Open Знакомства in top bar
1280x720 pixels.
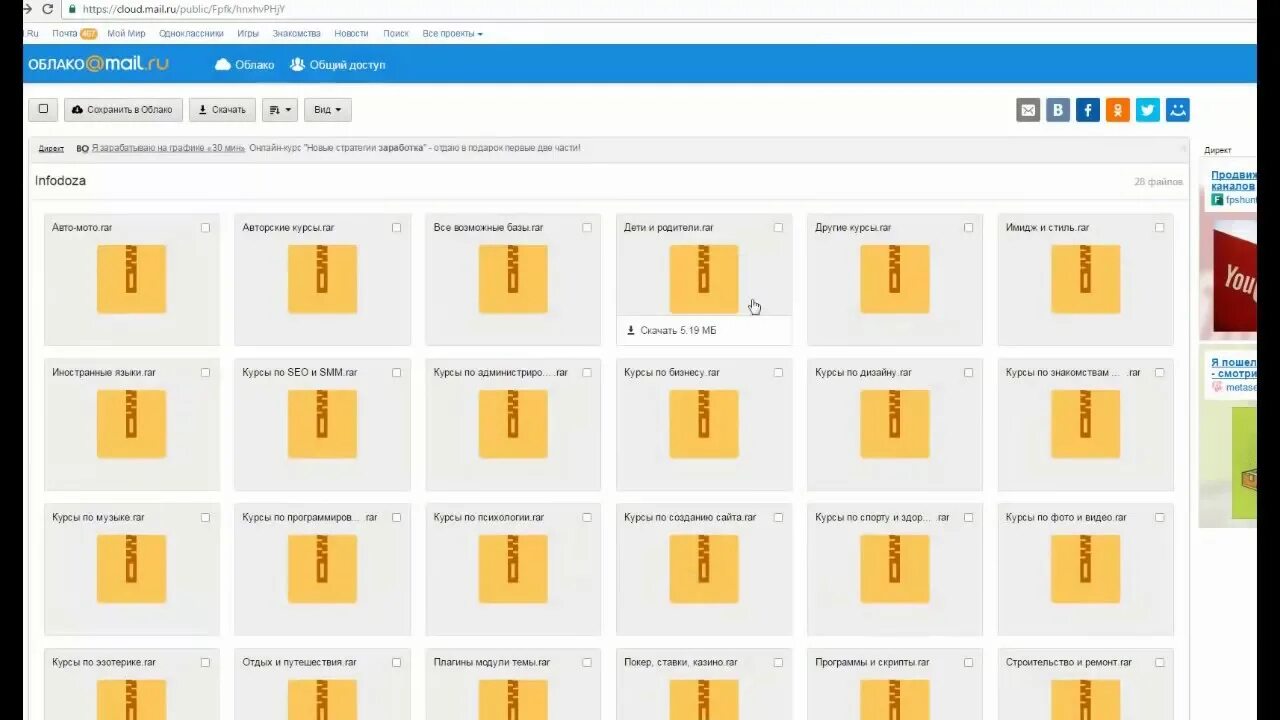pos(296,33)
